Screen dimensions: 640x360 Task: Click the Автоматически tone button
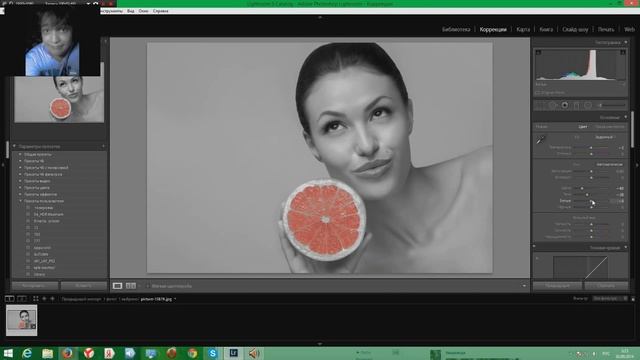pyautogui.click(x=609, y=164)
